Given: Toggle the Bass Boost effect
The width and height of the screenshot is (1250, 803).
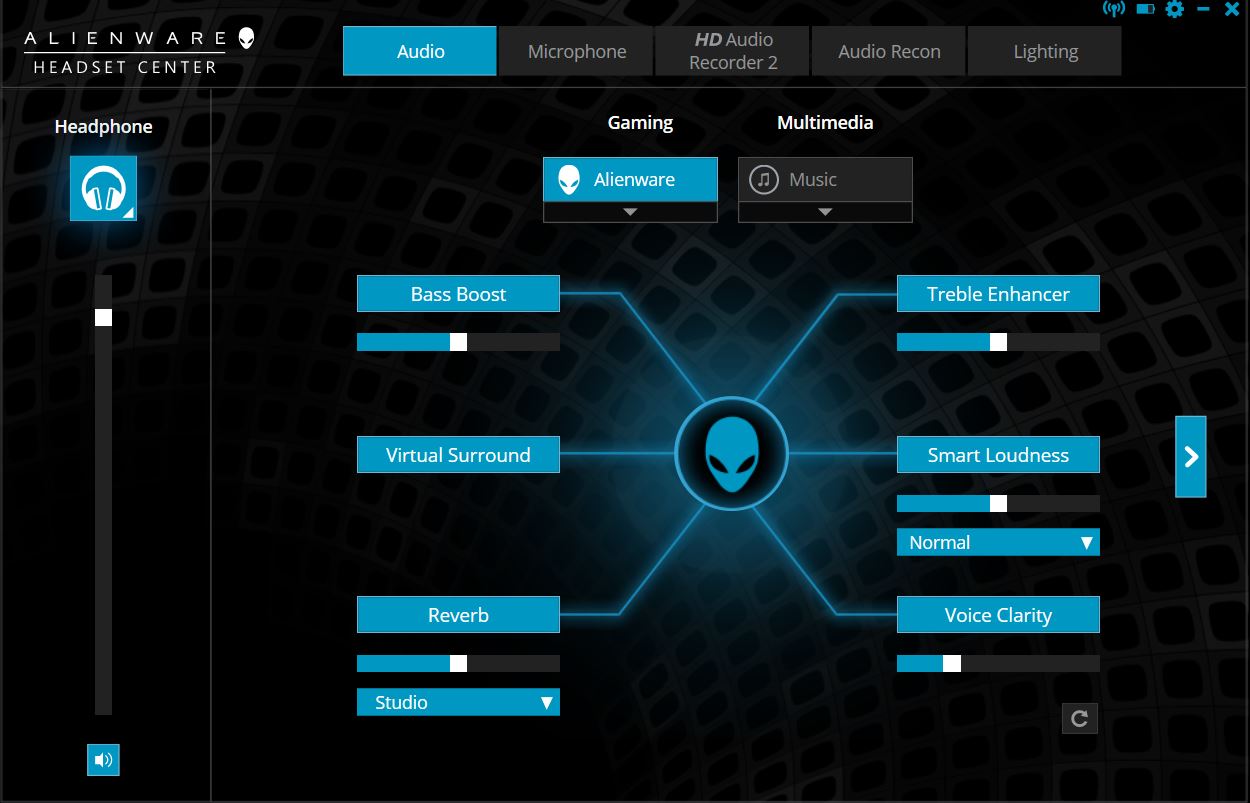Looking at the screenshot, I should point(458,294).
